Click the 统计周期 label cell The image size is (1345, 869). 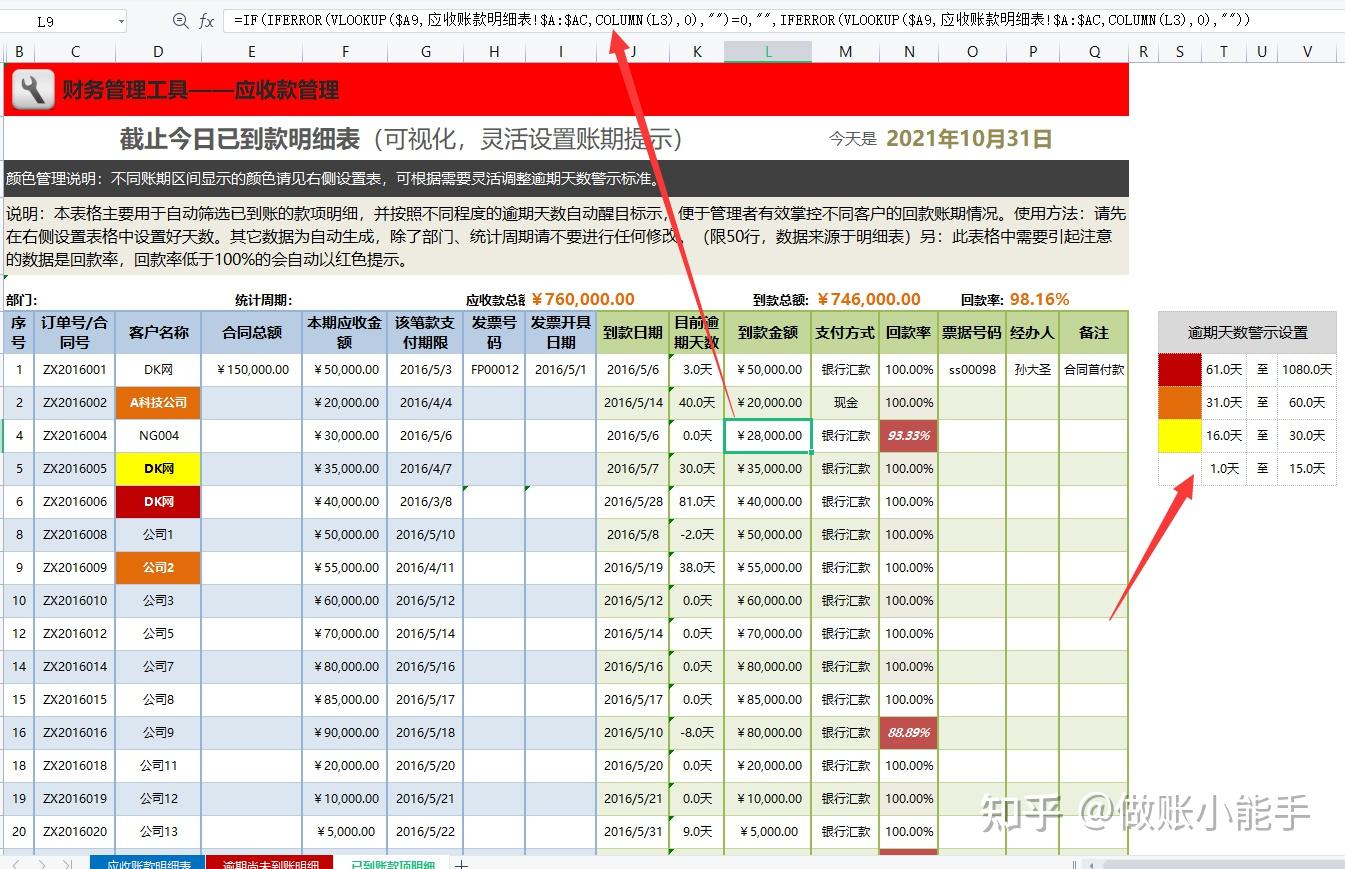(x=263, y=300)
